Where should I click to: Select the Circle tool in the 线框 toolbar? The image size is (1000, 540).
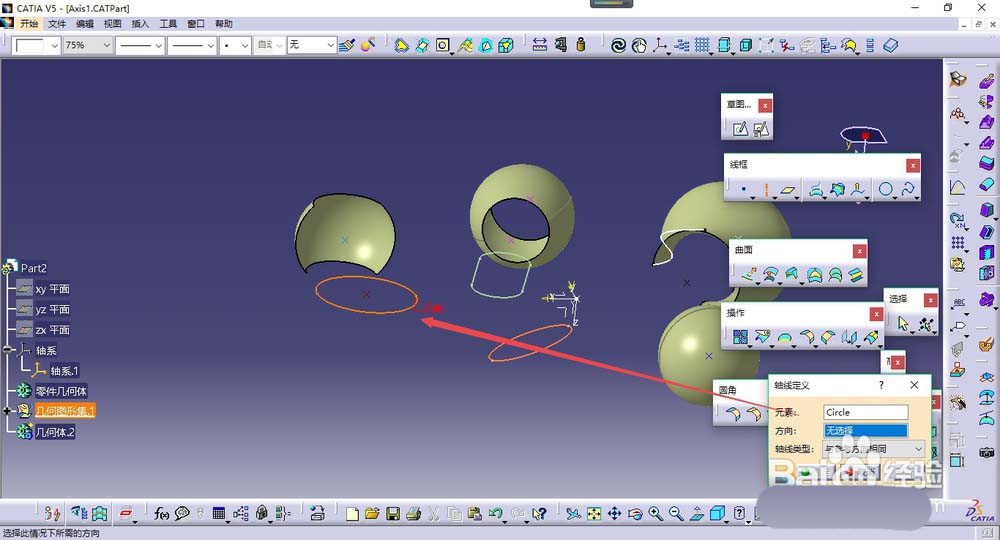pos(885,189)
